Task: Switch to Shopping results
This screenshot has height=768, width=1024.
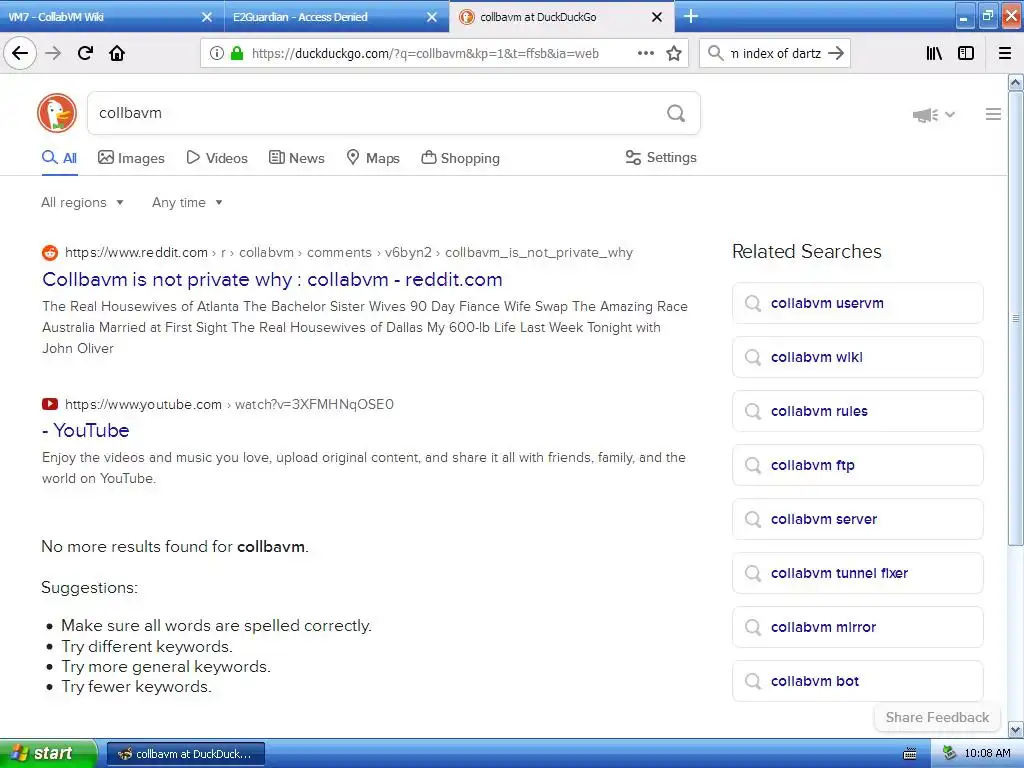Action: pyautogui.click(x=460, y=158)
